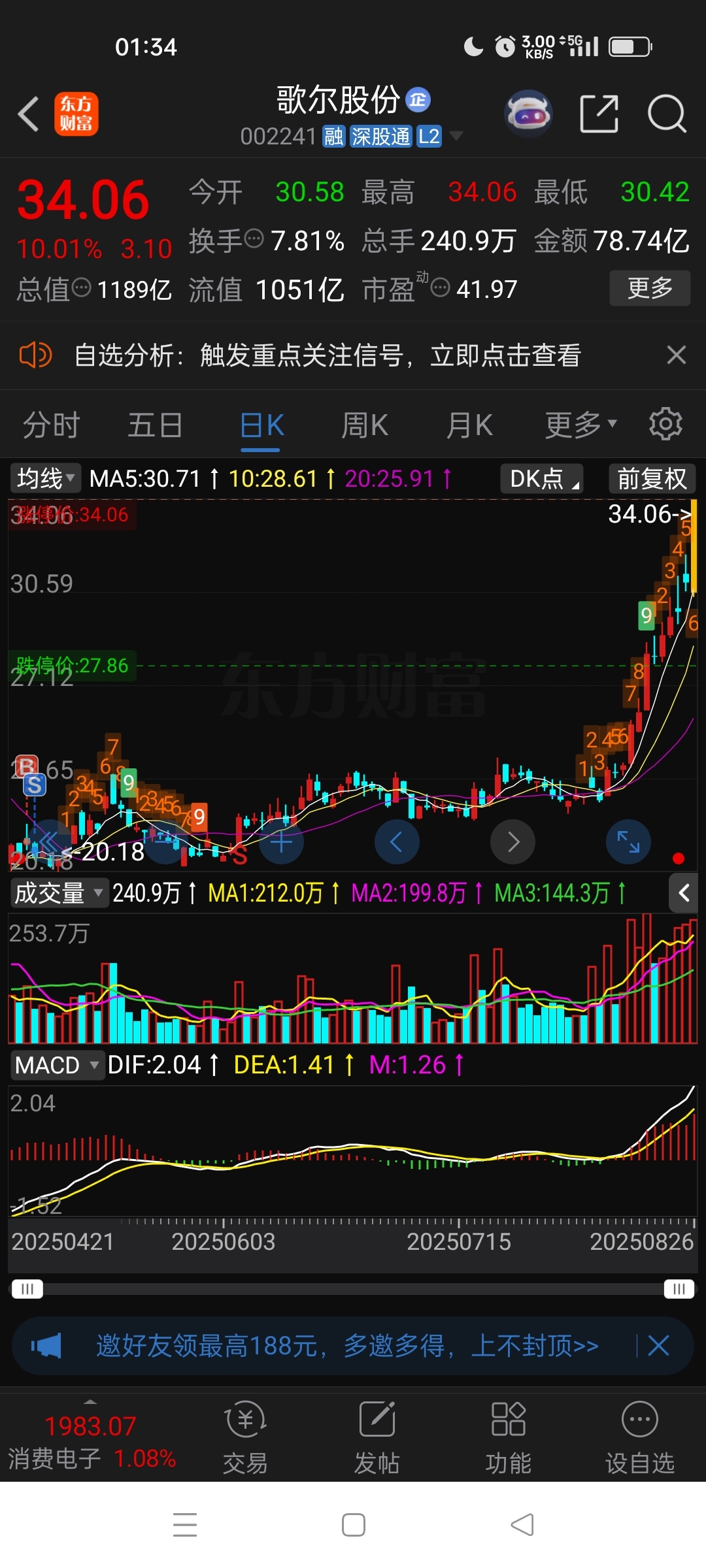Screen dimensions: 706x1568
Task: Tap the share export icon
Action: pyautogui.click(x=599, y=114)
